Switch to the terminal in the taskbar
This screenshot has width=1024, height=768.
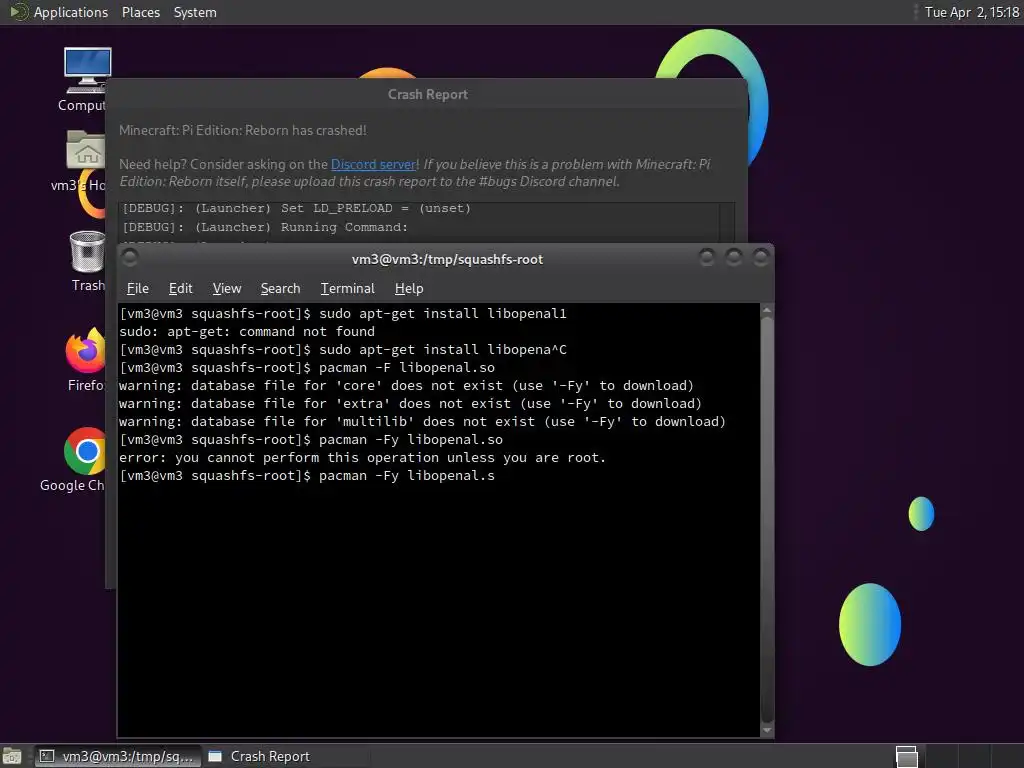pyautogui.click(x=118, y=756)
